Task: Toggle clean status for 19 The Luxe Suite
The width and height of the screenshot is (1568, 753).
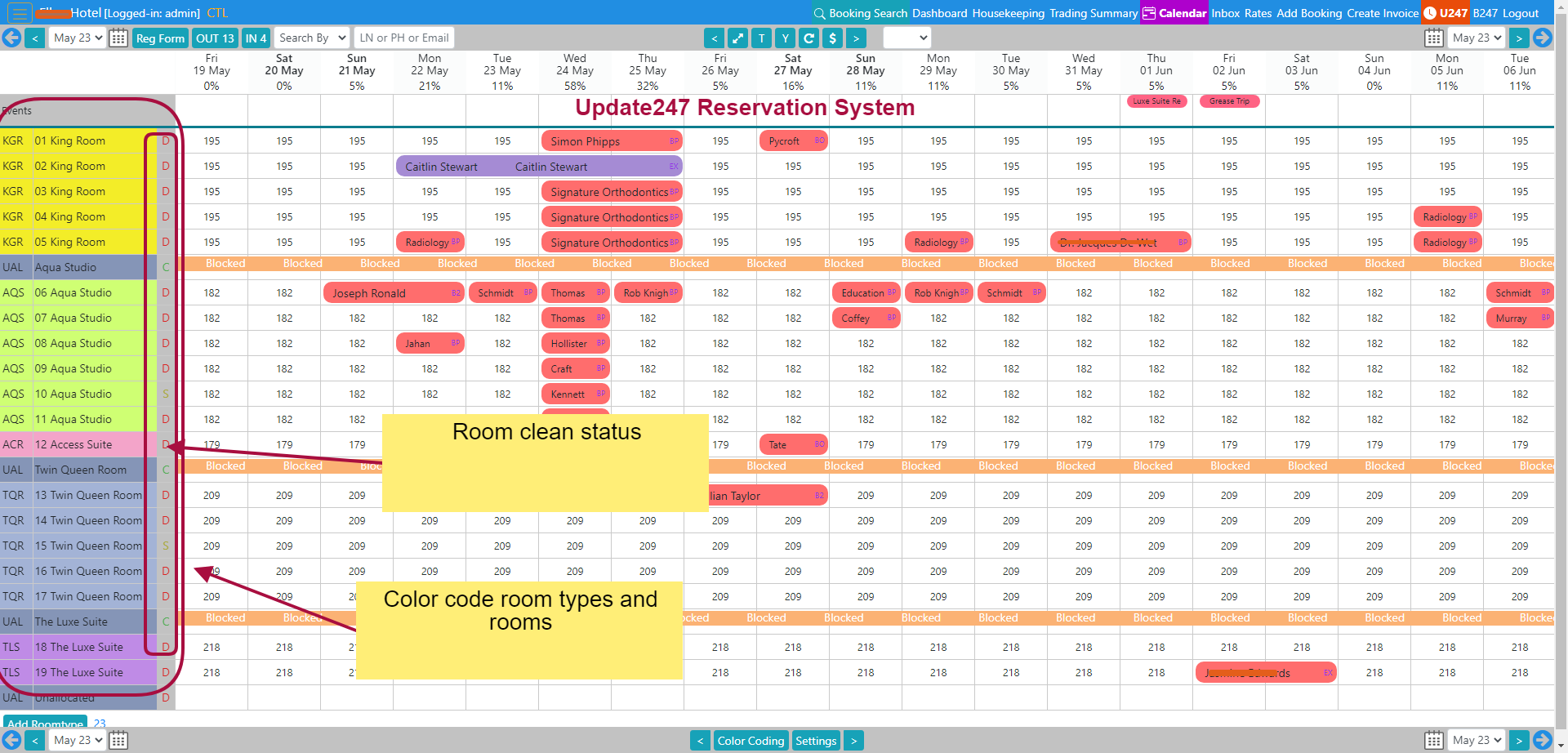Action: point(166,672)
